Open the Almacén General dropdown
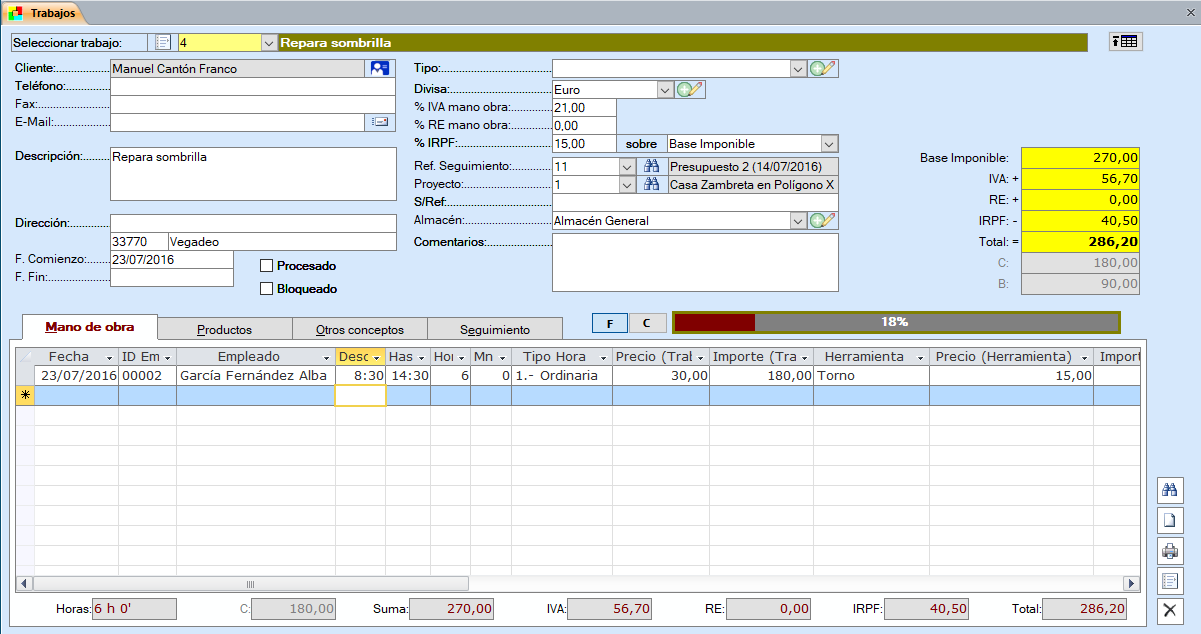This screenshot has width=1201, height=634. tap(797, 221)
